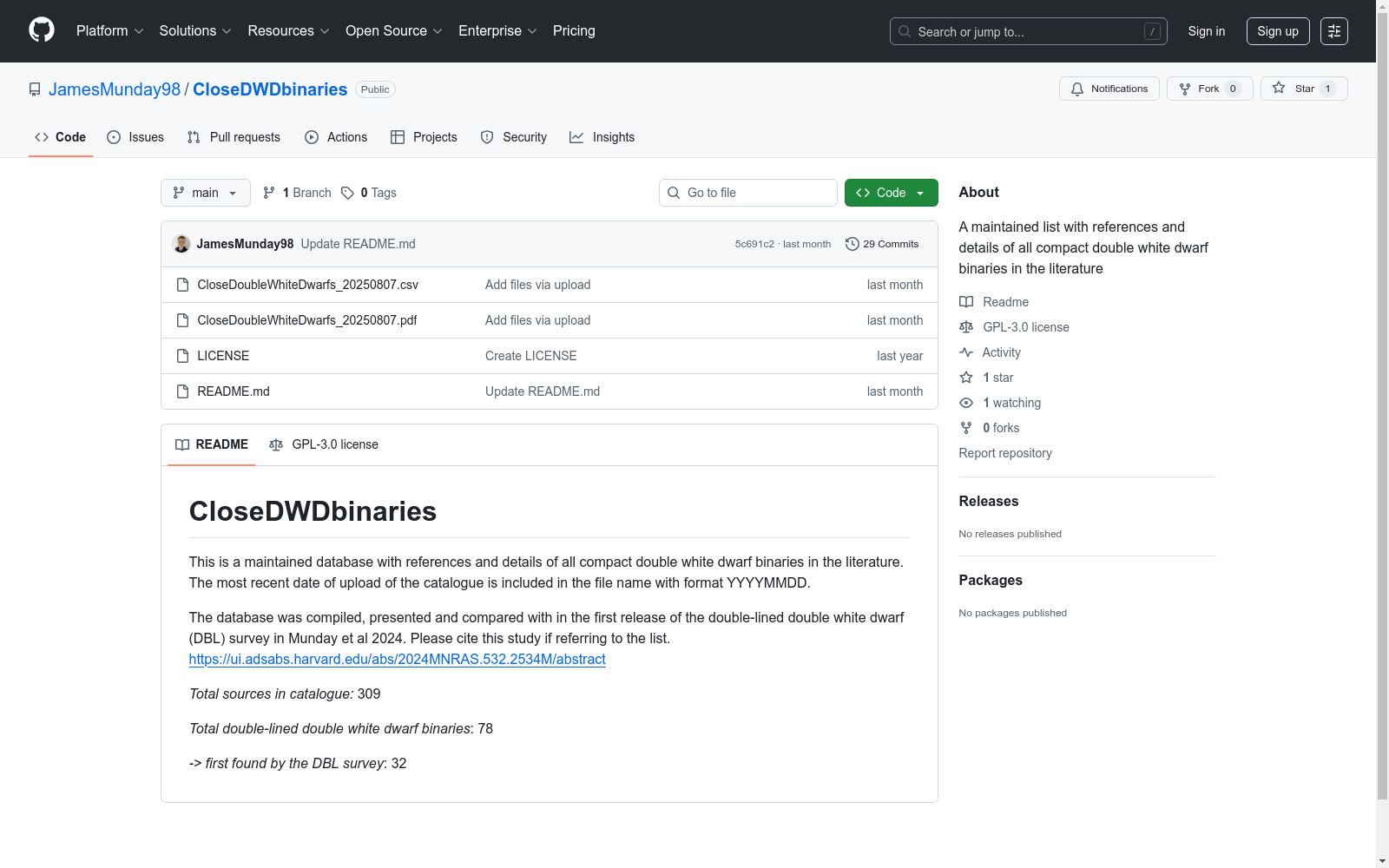Viewport: 1389px width, 868px height.
Task: Open the Update README.md commit message in header row
Action: point(359,244)
